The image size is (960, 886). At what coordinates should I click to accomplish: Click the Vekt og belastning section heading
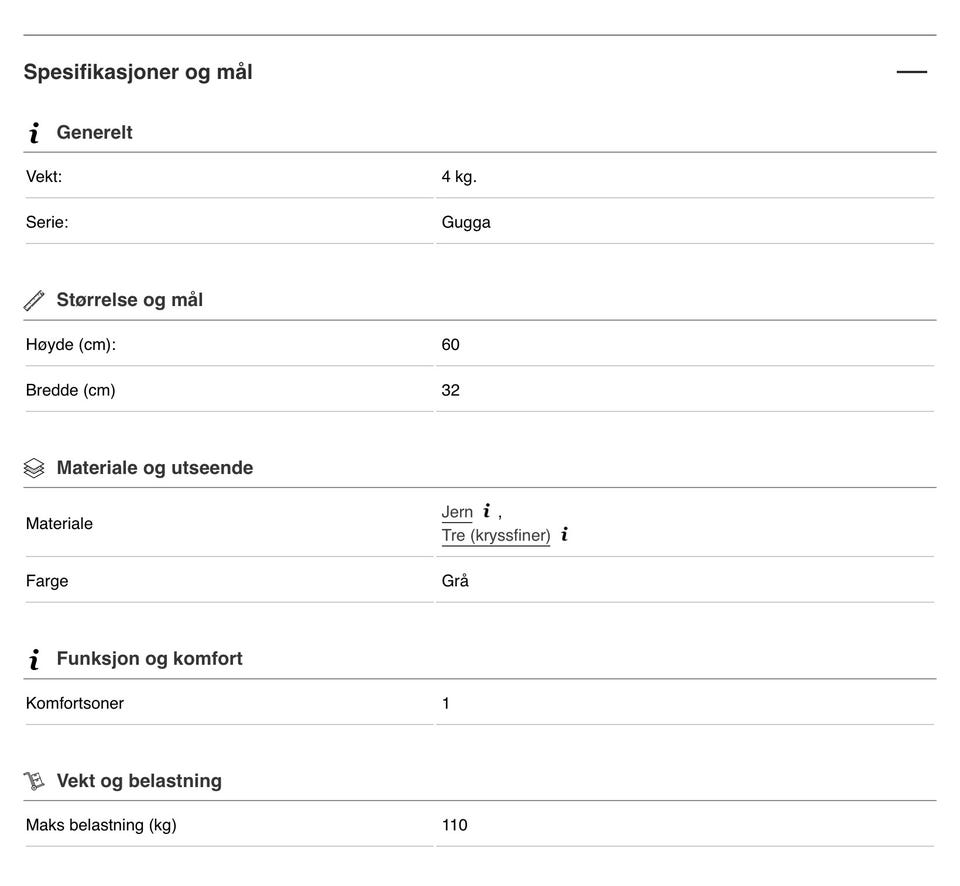pyautogui.click(x=139, y=781)
